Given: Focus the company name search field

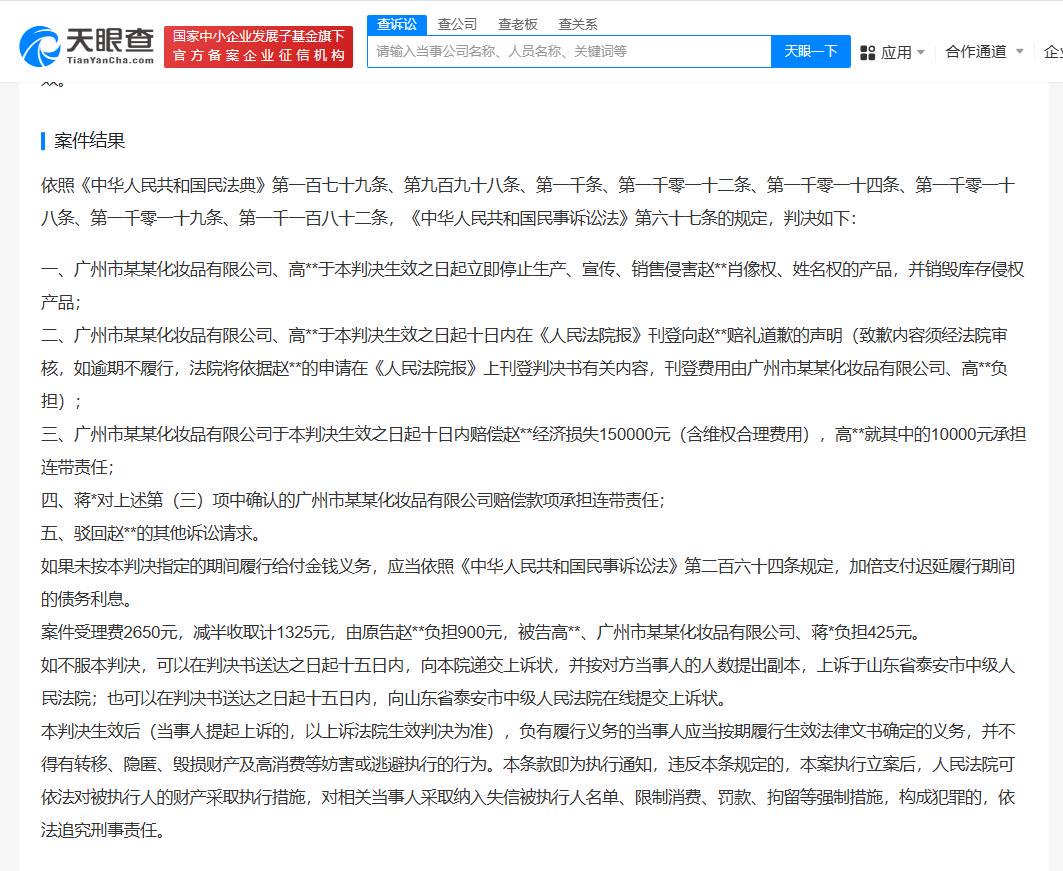Looking at the screenshot, I should tap(568, 51).
